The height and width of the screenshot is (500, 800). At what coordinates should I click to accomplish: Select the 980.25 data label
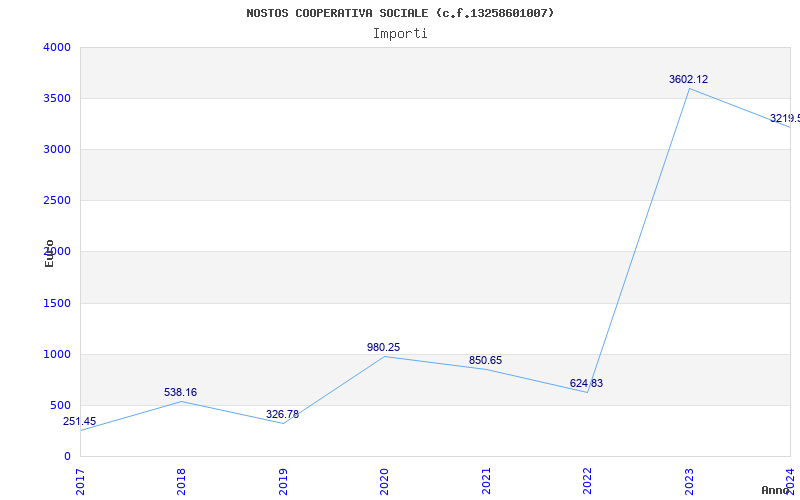pos(383,347)
